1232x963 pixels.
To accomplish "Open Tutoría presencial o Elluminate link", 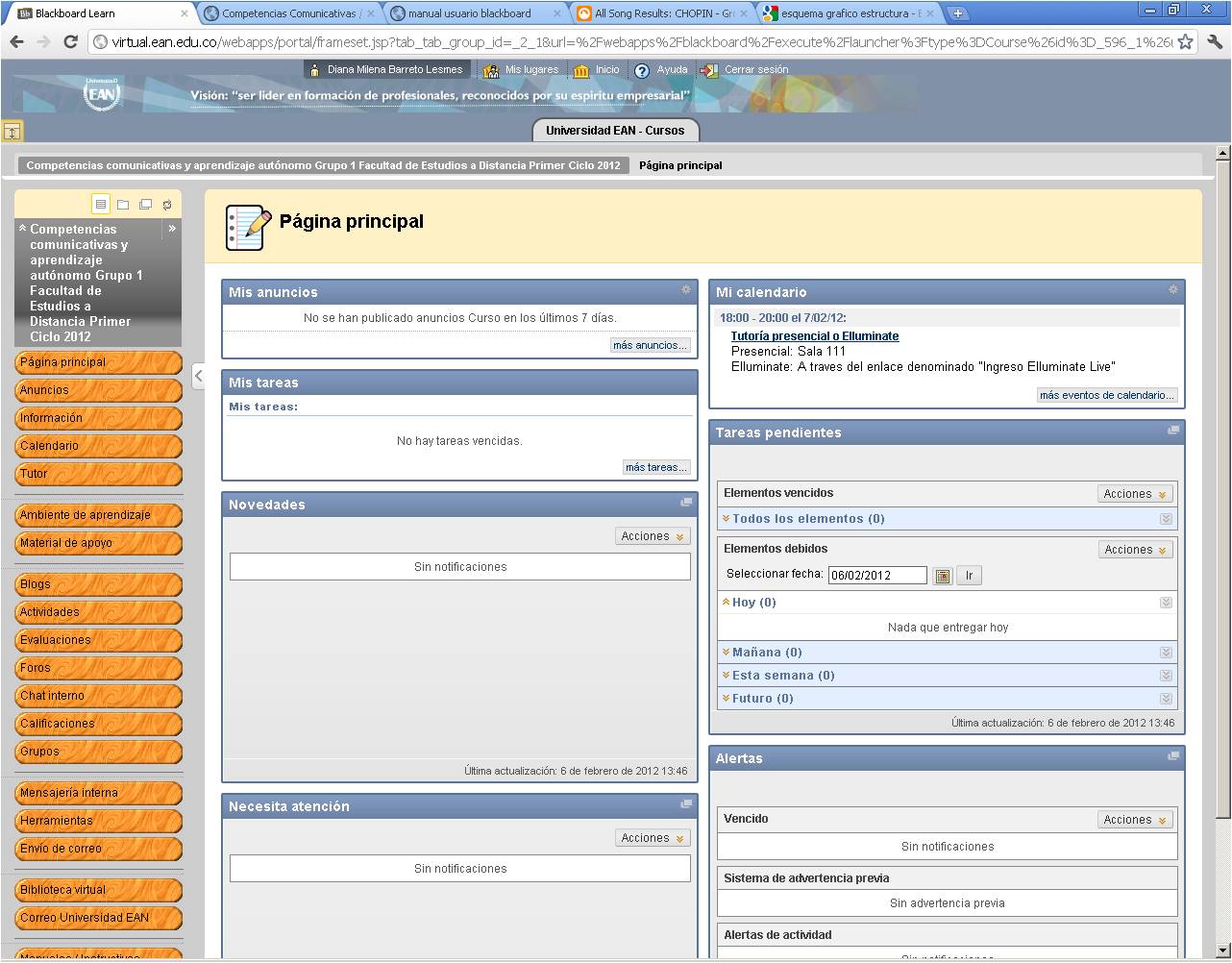I will tap(814, 336).
